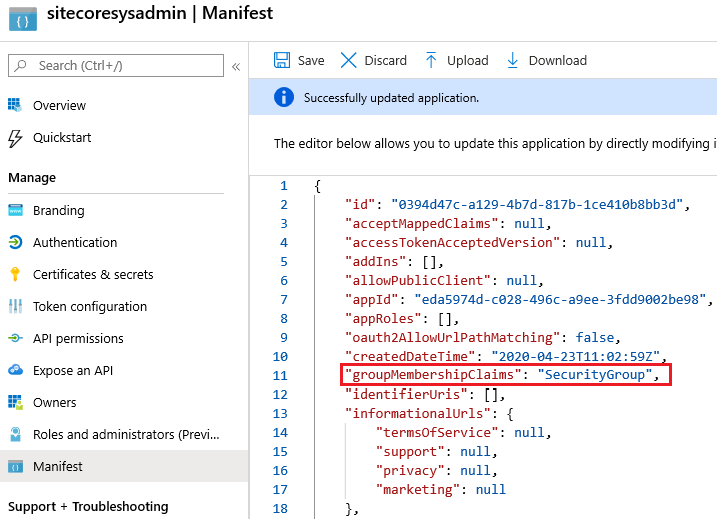Screen dimensions: 717x519
Task: Click the "id" value on line 2
Action: (536, 204)
